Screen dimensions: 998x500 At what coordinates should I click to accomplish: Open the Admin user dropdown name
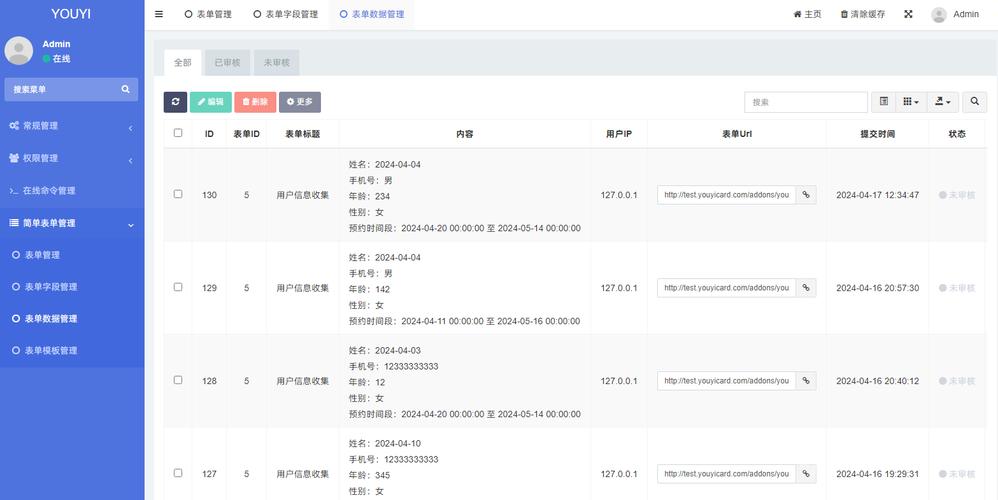coord(966,14)
